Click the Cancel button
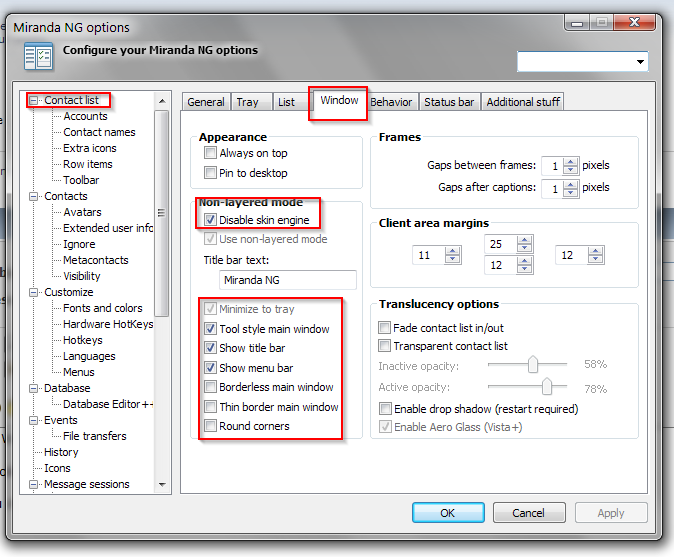674x557 pixels. coord(529,513)
